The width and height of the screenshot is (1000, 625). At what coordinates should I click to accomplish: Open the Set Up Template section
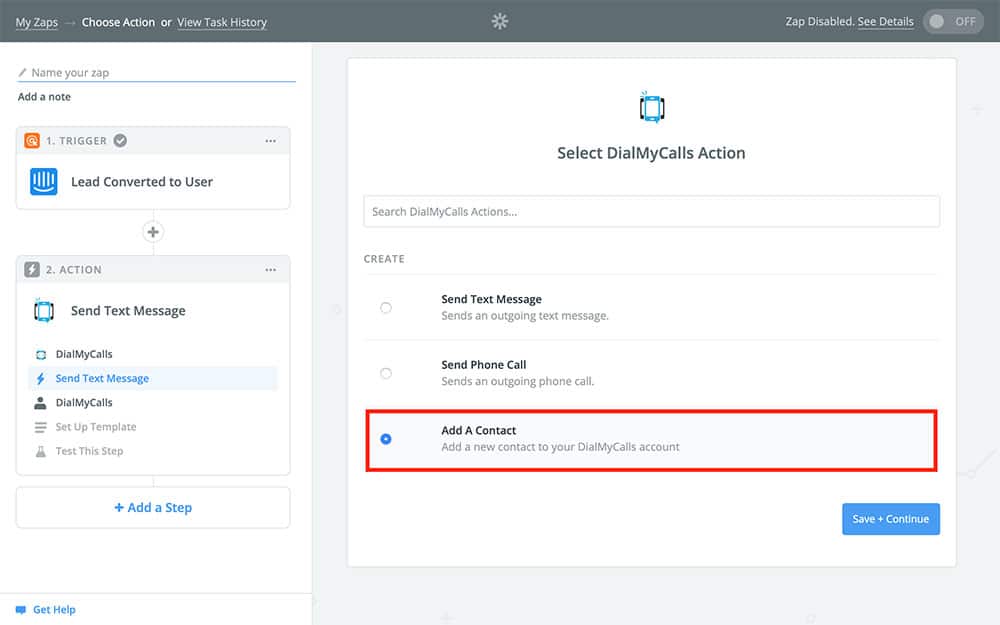tap(96, 427)
